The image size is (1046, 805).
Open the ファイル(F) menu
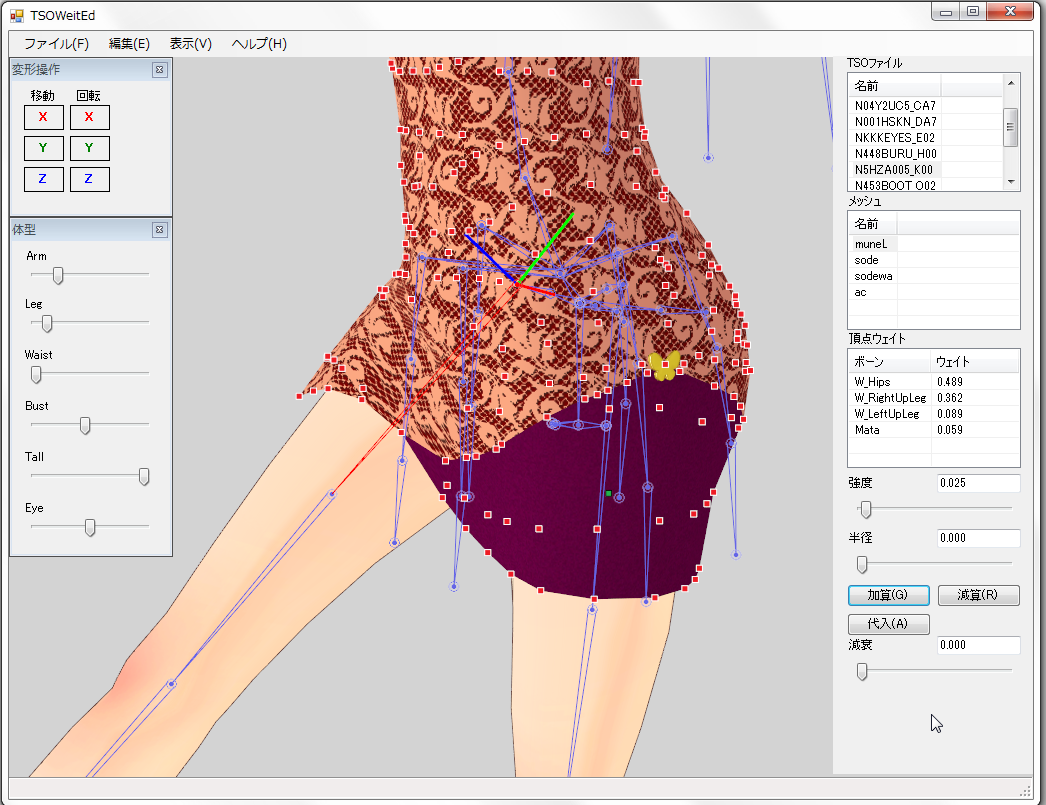point(56,44)
